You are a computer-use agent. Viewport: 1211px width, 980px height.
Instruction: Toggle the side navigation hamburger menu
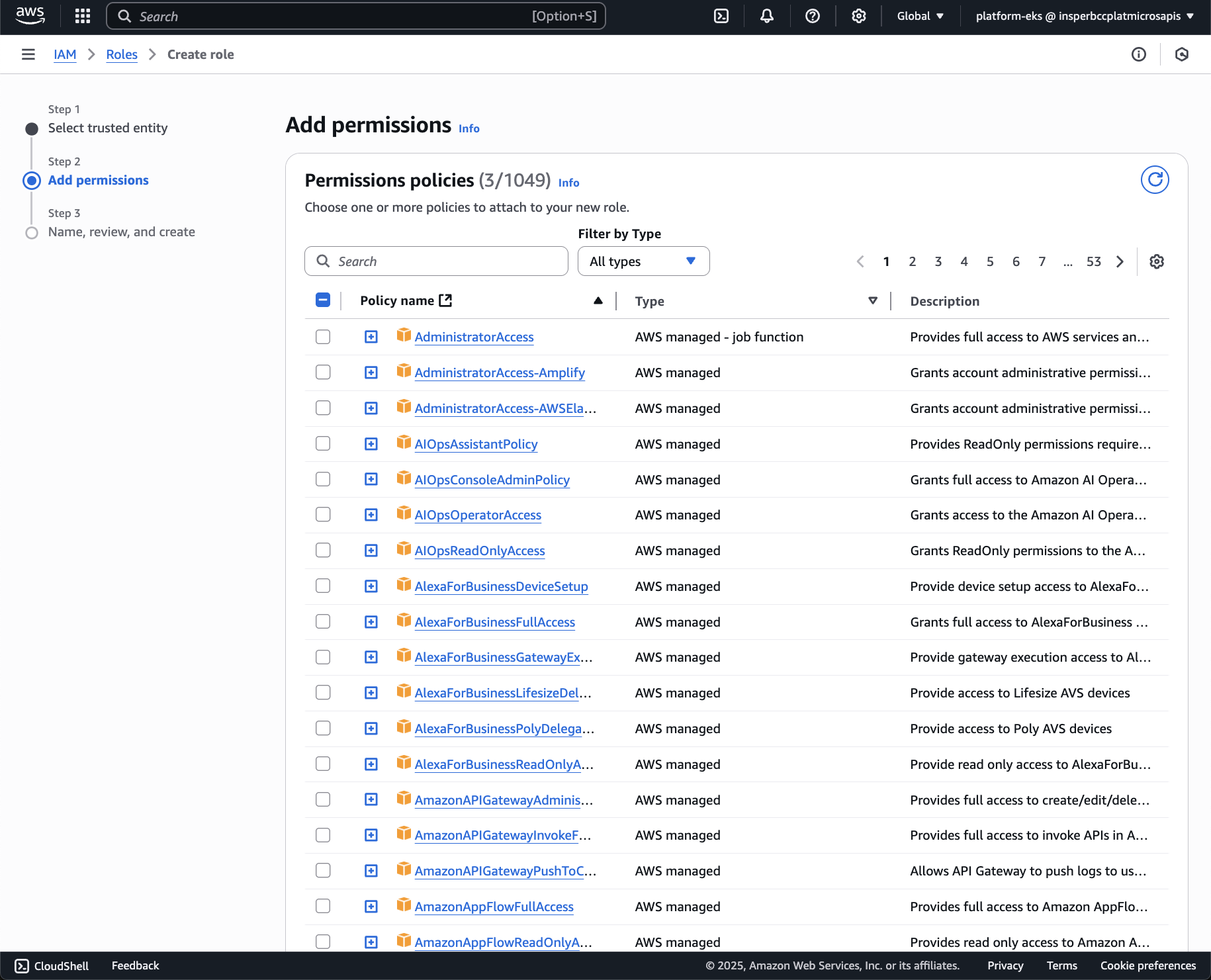[28, 54]
